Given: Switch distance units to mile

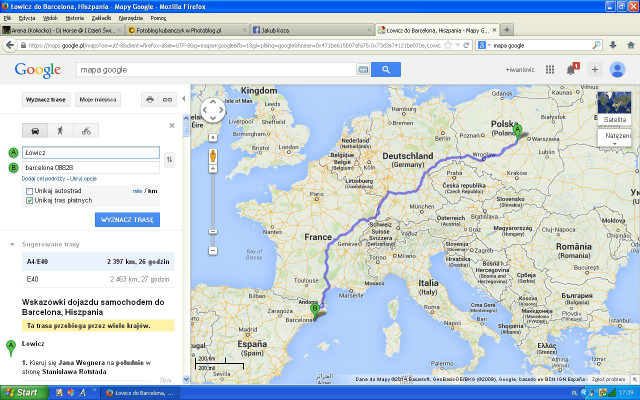Looking at the screenshot, I should [137, 191].
